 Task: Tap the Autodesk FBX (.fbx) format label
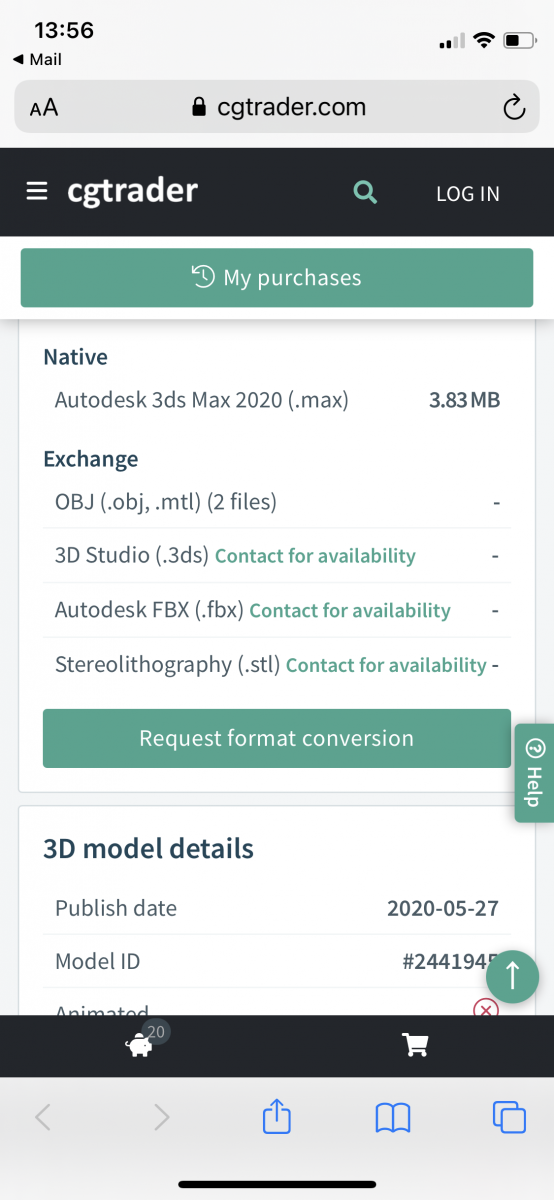[x=149, y=611]
